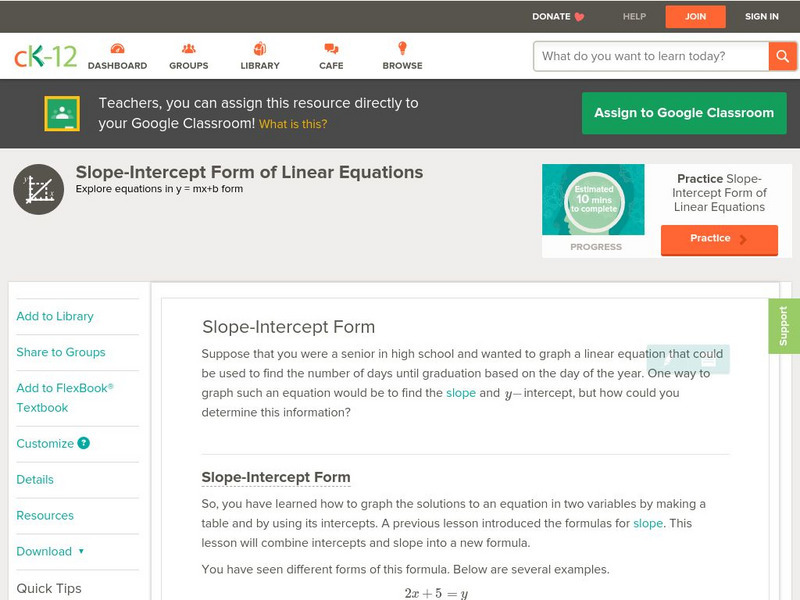Click the orange Practice button
Image resolution: width=800 pixels, height=600 pixels.
pyautogui.click(x=719, y=239)
